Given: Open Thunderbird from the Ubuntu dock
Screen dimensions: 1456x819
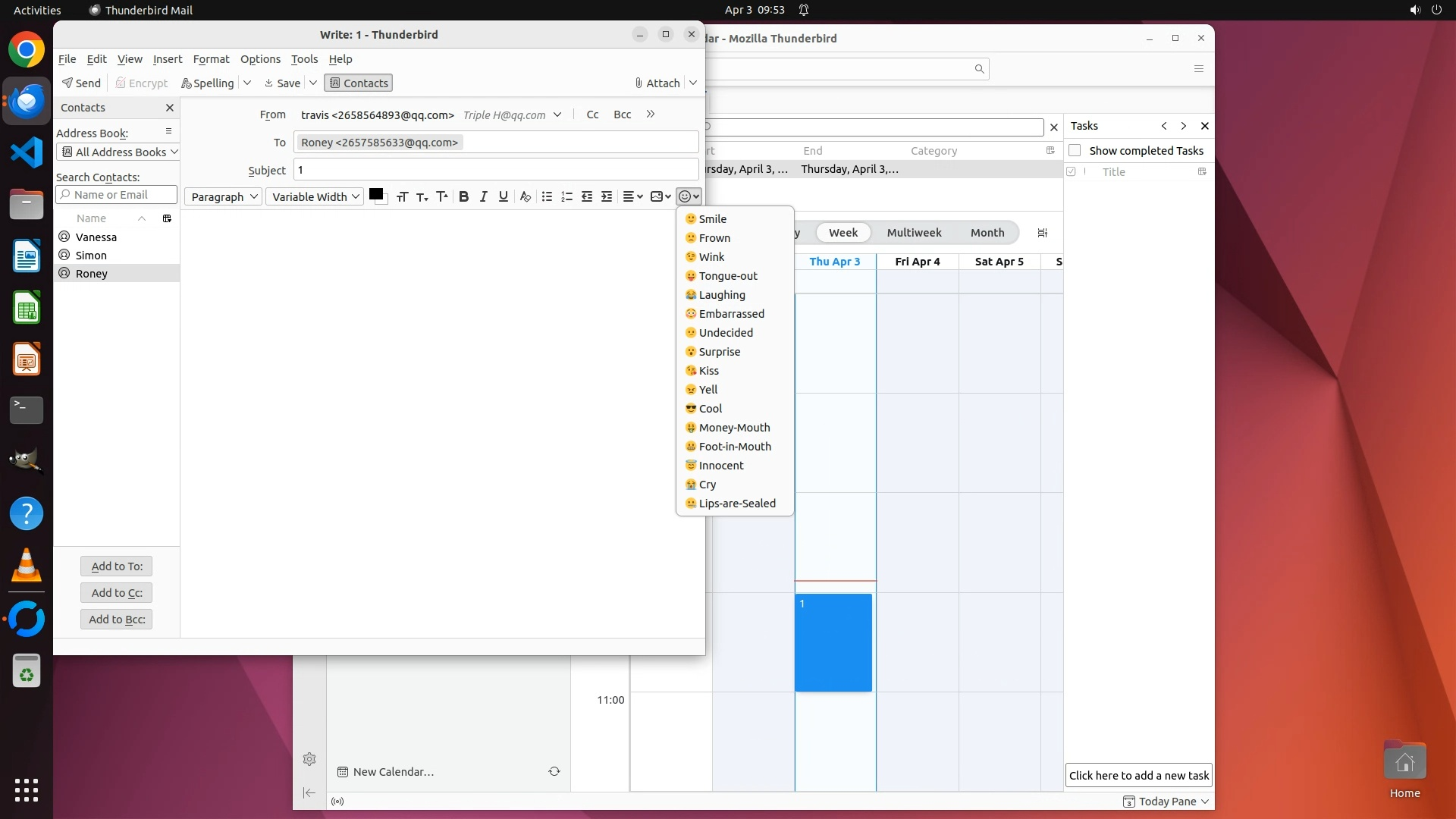Looking at the screenshot, I should 27,101.
